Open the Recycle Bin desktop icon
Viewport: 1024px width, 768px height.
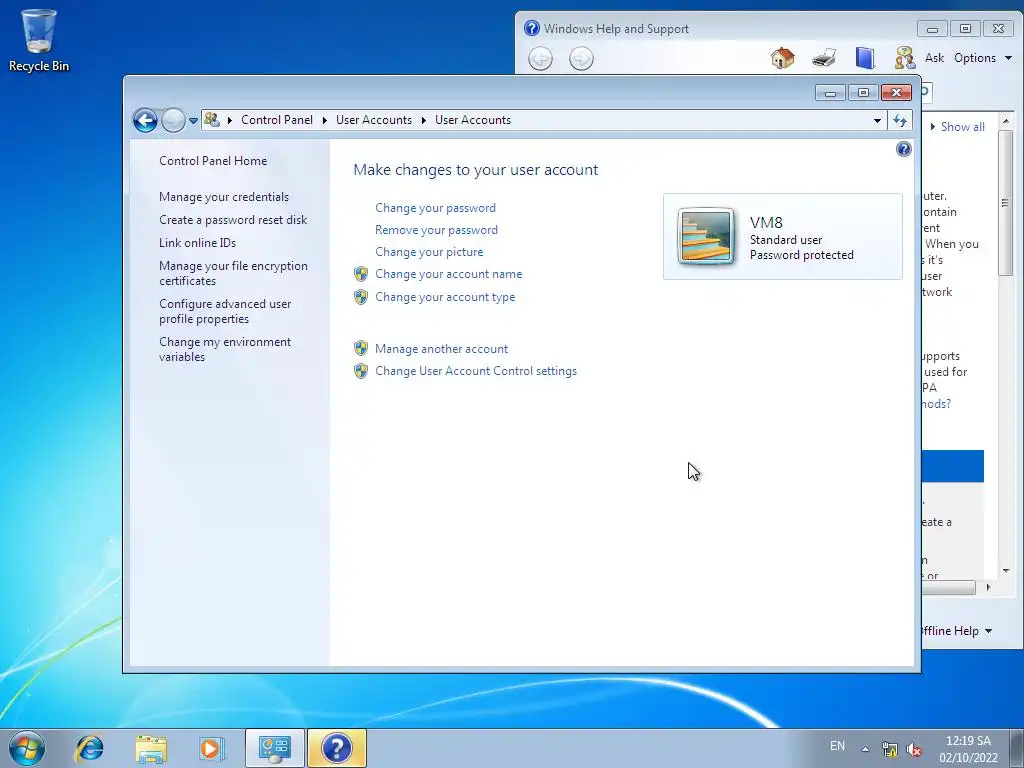click(x=39, y=40)
